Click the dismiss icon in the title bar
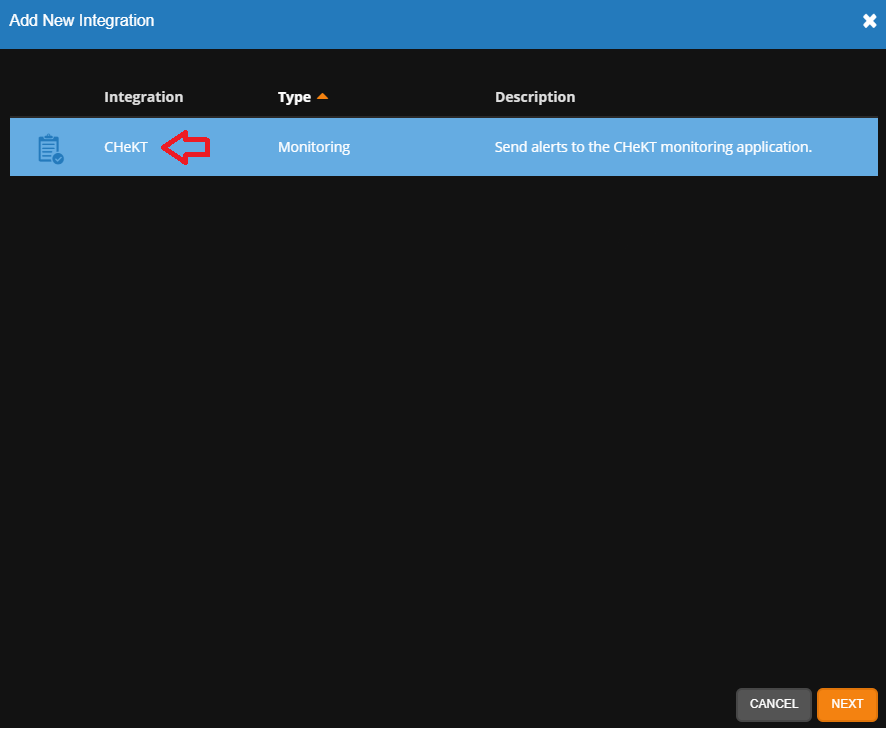 (869, 20)
